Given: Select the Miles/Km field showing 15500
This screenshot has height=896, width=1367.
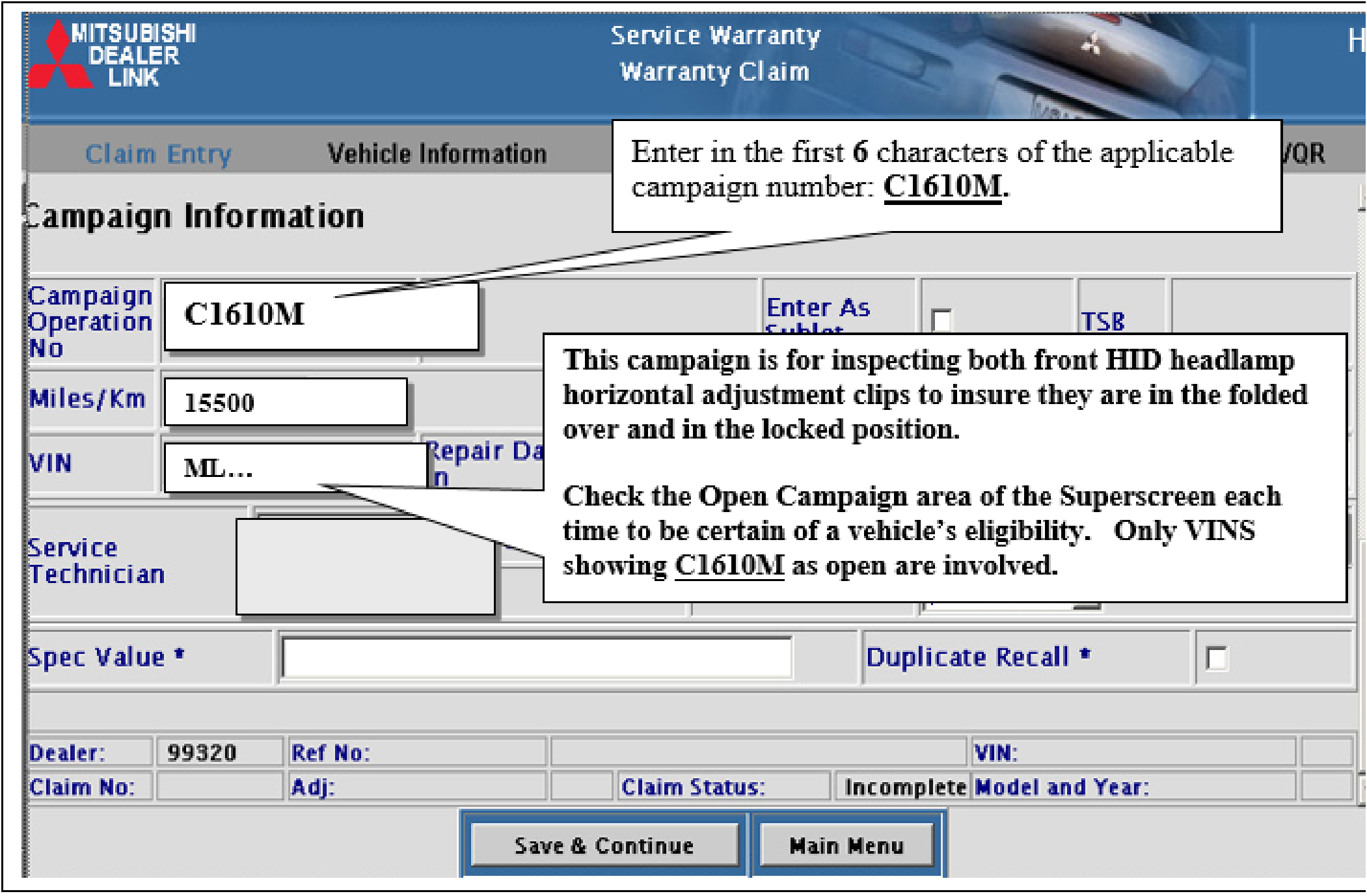Looking at the screenshot, I should pos(286,402).
